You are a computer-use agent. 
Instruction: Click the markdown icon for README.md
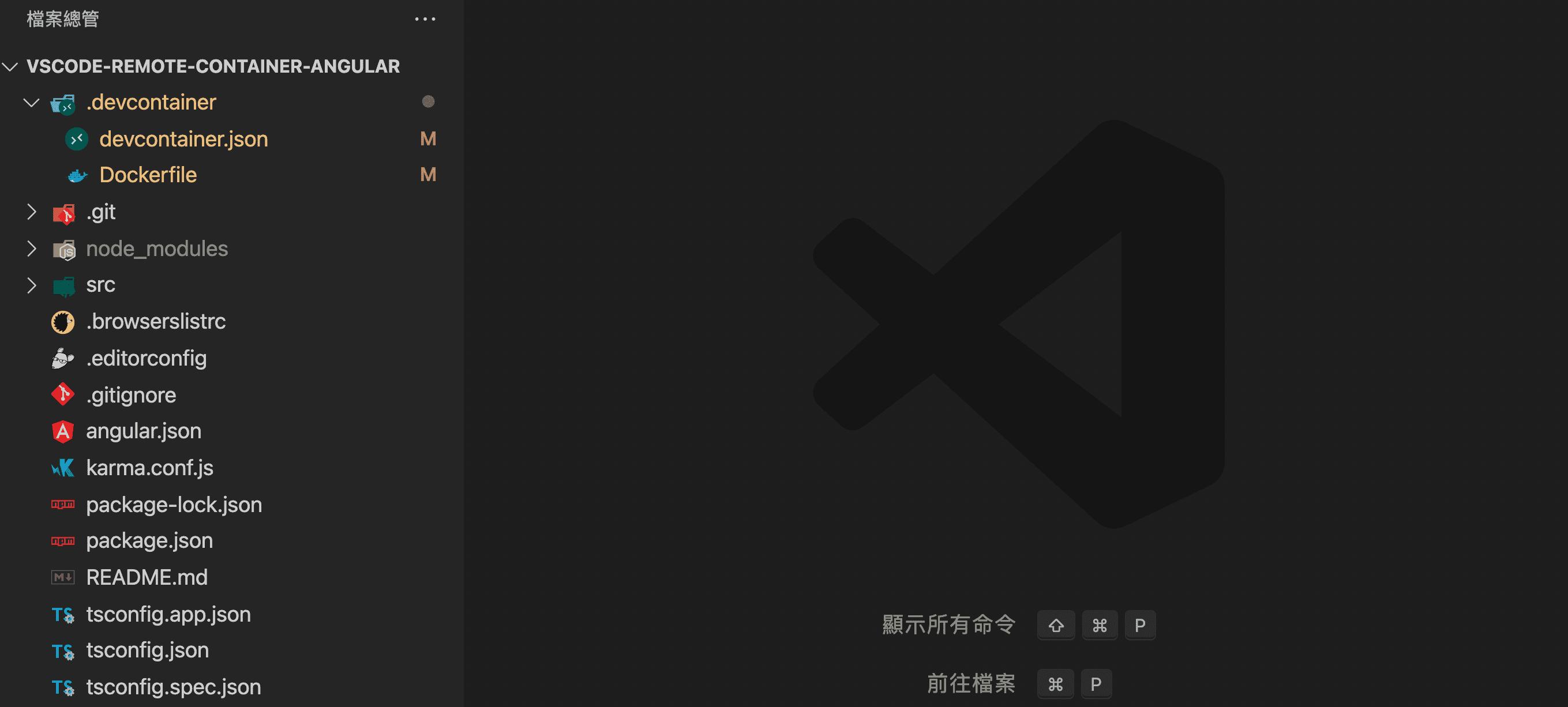(63, 577)
